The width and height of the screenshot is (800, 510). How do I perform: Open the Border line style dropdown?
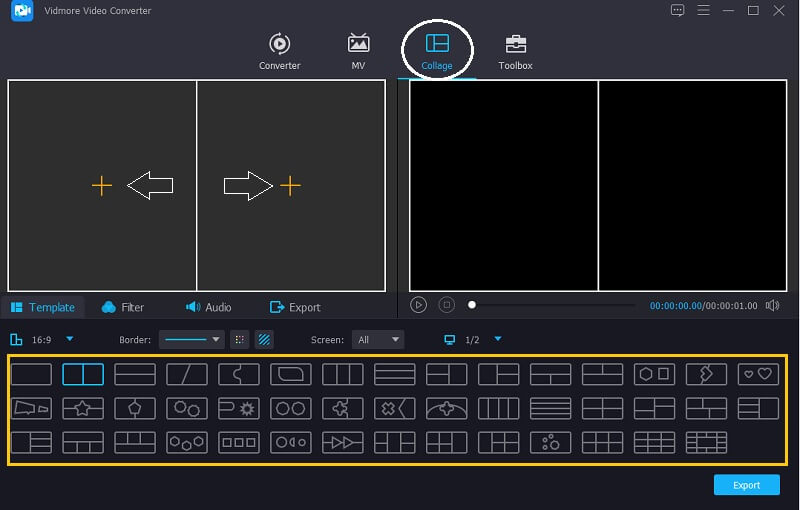click(x=191, y=340)
